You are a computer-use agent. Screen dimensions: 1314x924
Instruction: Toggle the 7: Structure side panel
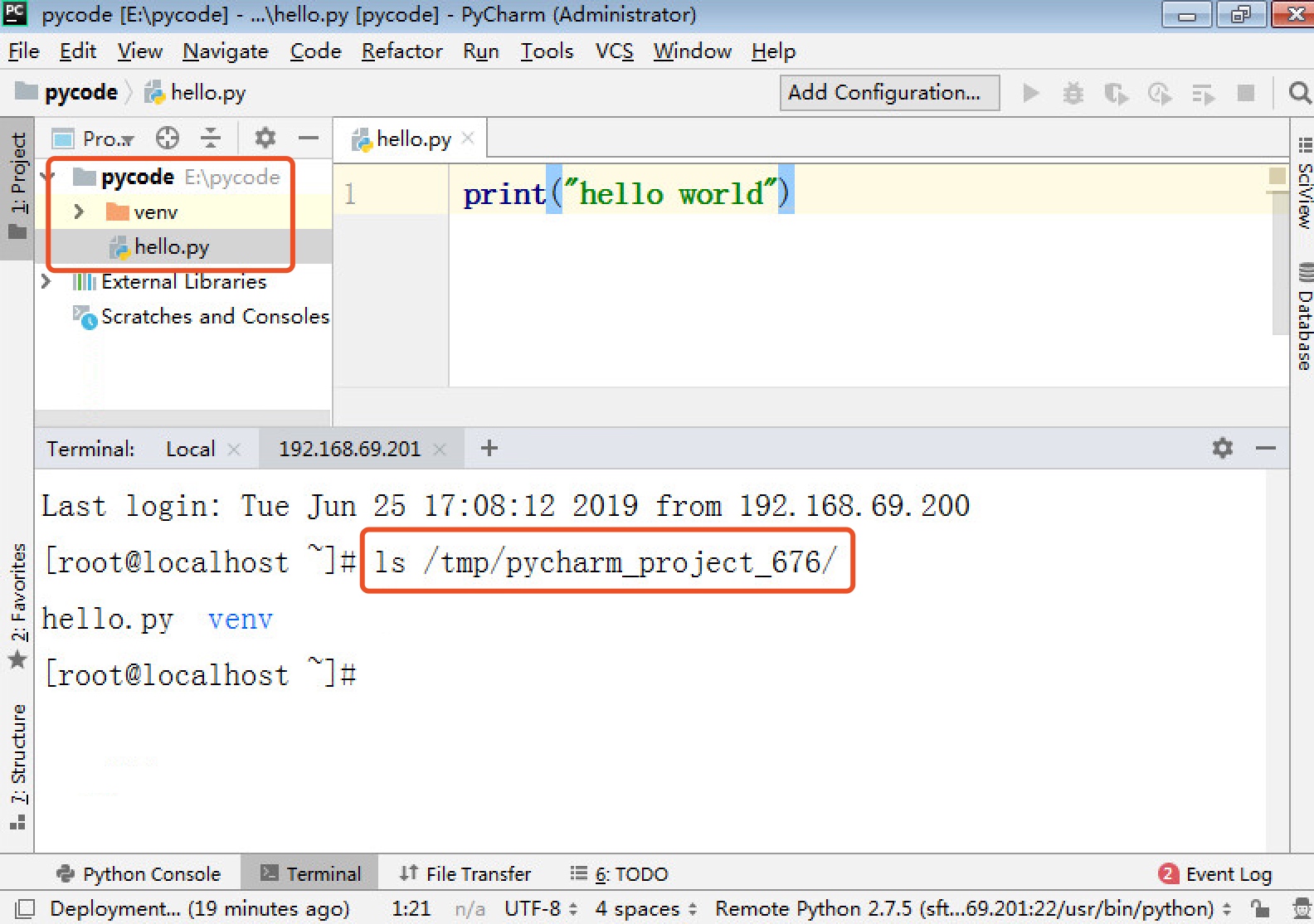[x=17, y=766]
